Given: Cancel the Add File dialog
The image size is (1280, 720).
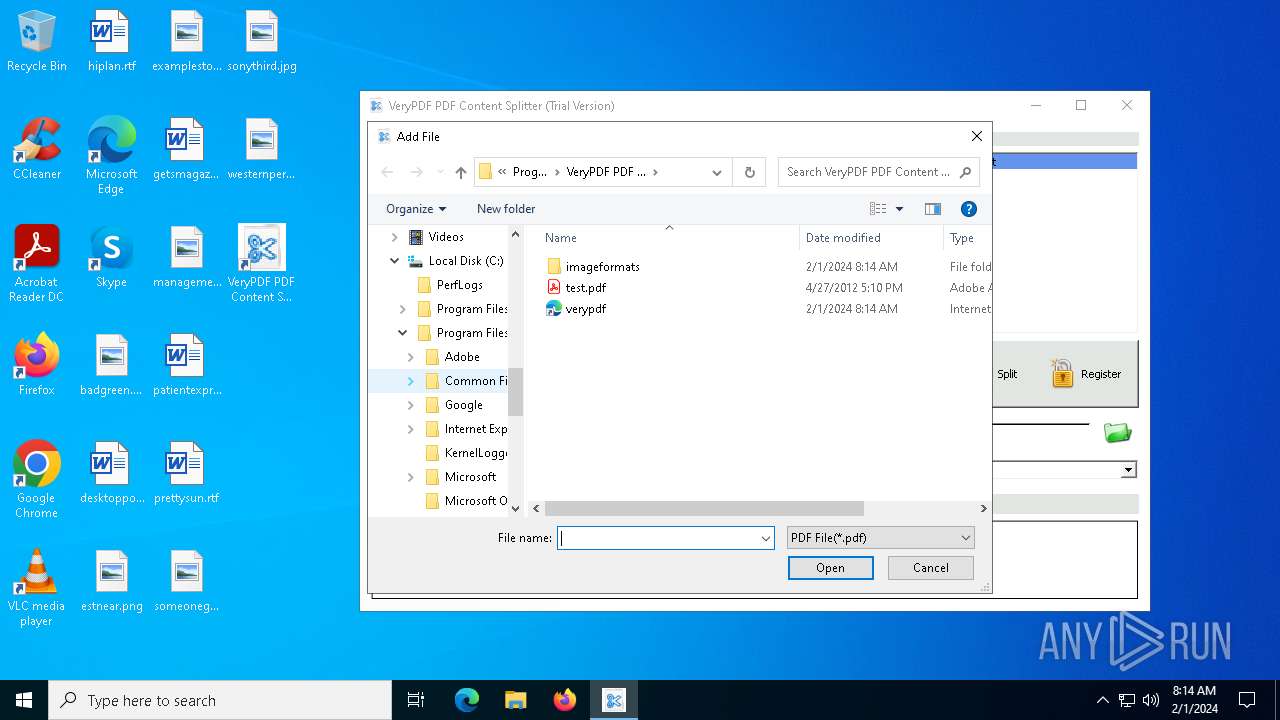Looking at the screenshot, I should click(x=930, y=568).
